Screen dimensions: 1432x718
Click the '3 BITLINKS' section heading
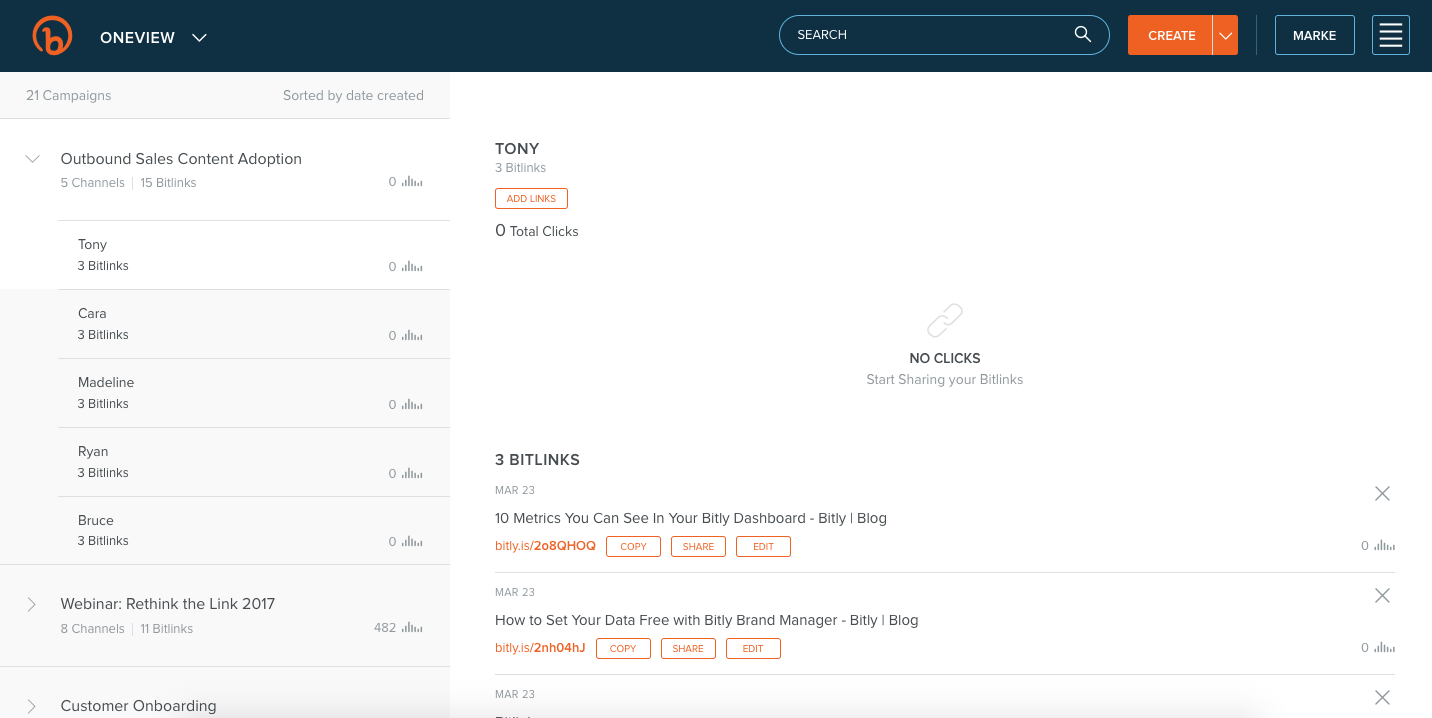(x=538, y=460)
